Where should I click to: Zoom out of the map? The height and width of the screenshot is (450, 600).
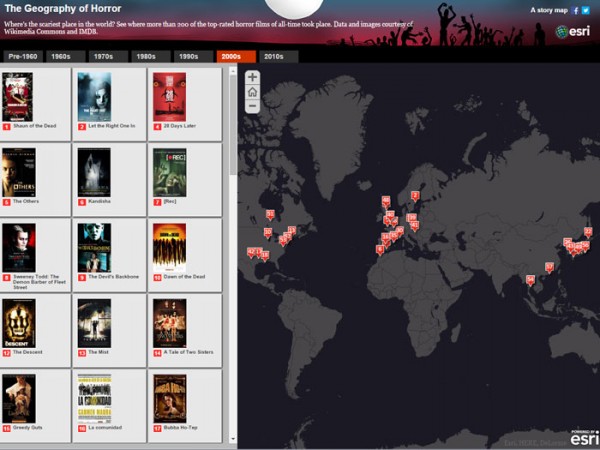click(x=253, y=106)
